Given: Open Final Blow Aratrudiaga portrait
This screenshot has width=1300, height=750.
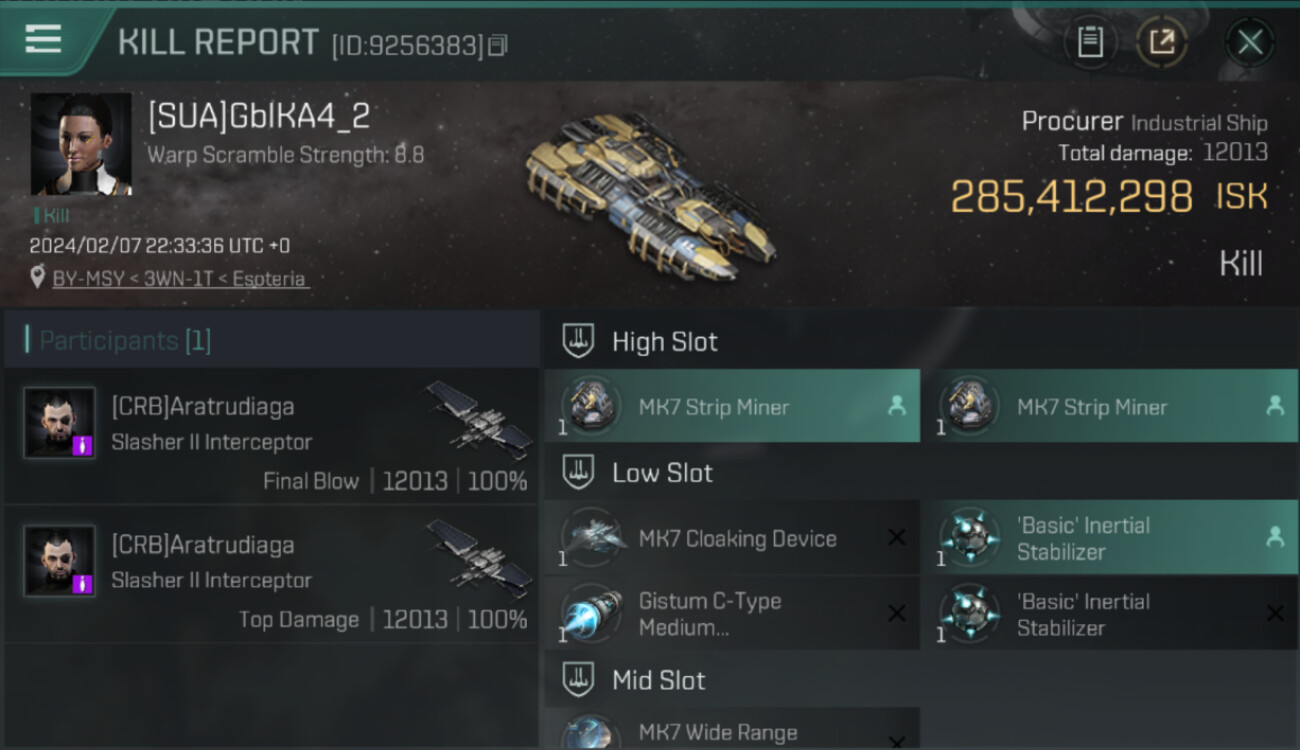Looking at the screenshot, I should click(60, 423).
